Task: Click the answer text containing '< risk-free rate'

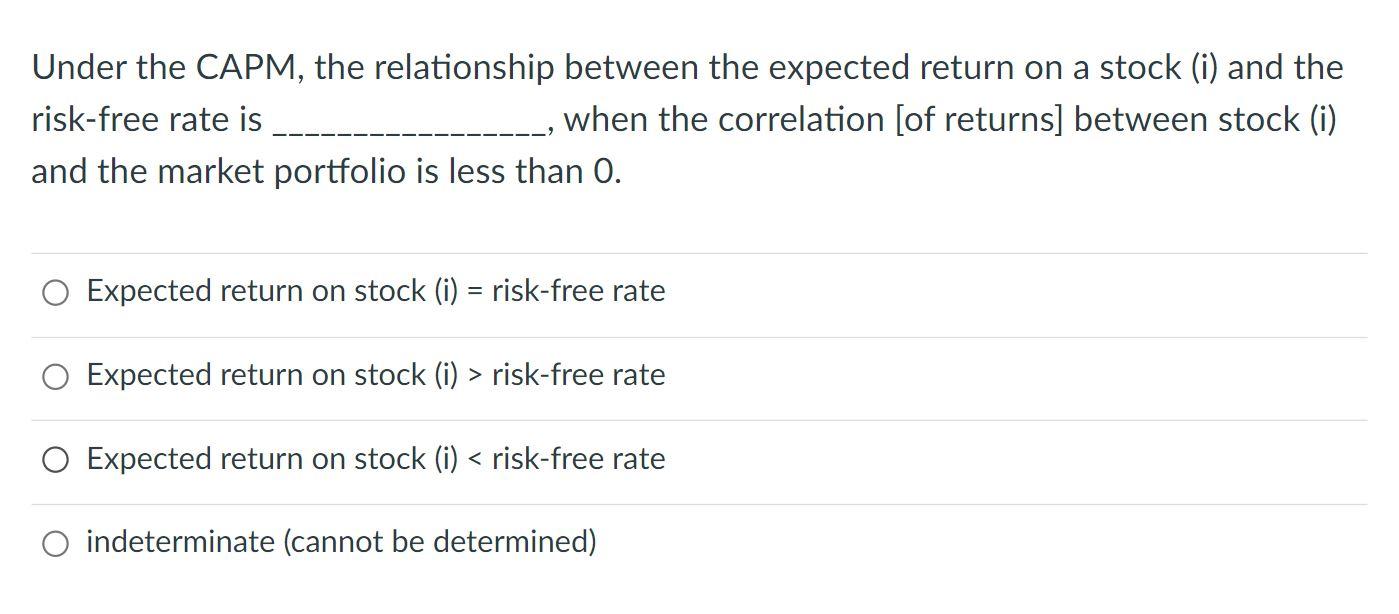Action: pyautogui.click(x=375, y=460)
